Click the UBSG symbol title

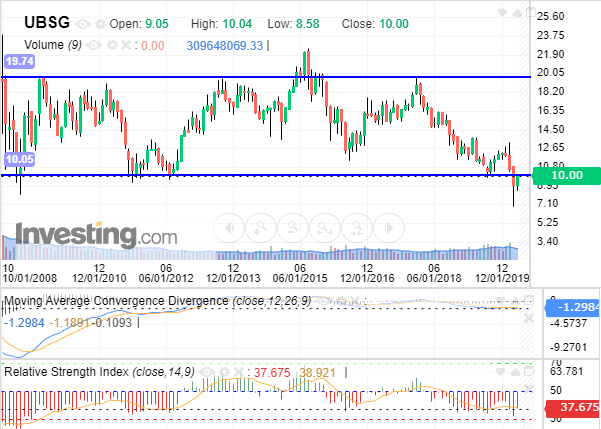(x=47, y=23)
